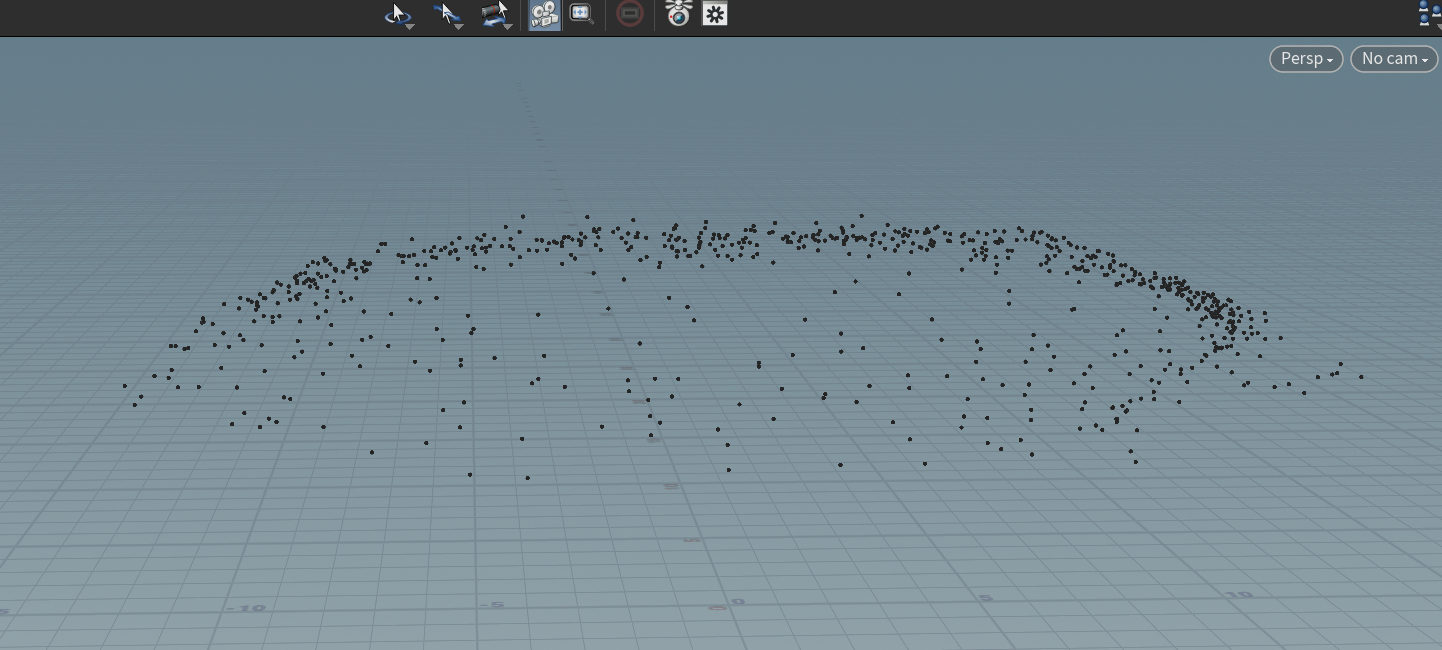Select the cursor-with-orbit-ring tool icon
The height and width of the screenshot is (650, 1442).
pyautogui.click(x=397, y=14)
